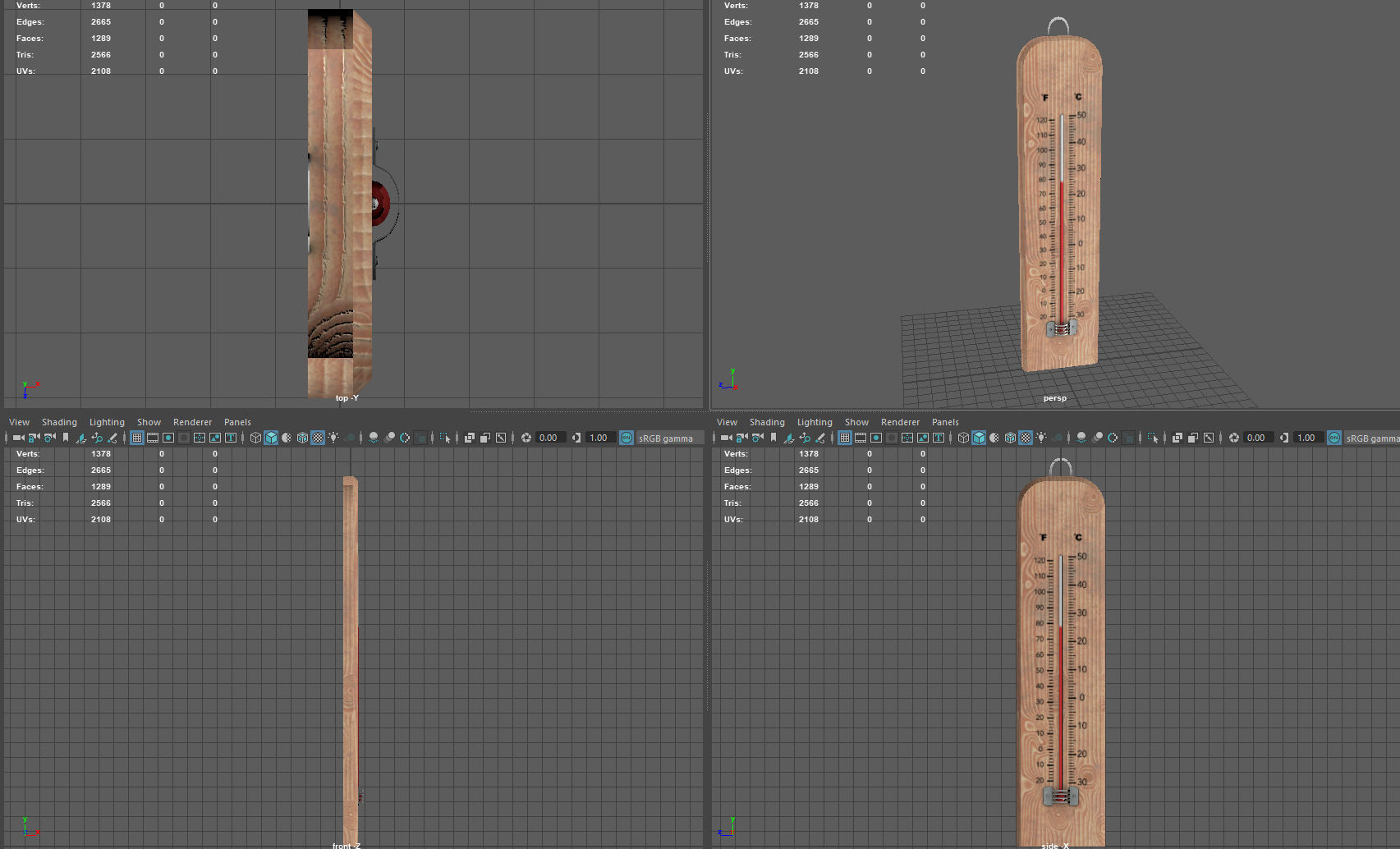Screen dimensions: 1400x849
Task: Open Show menu in side panel
Action: [x=856, y=422]
